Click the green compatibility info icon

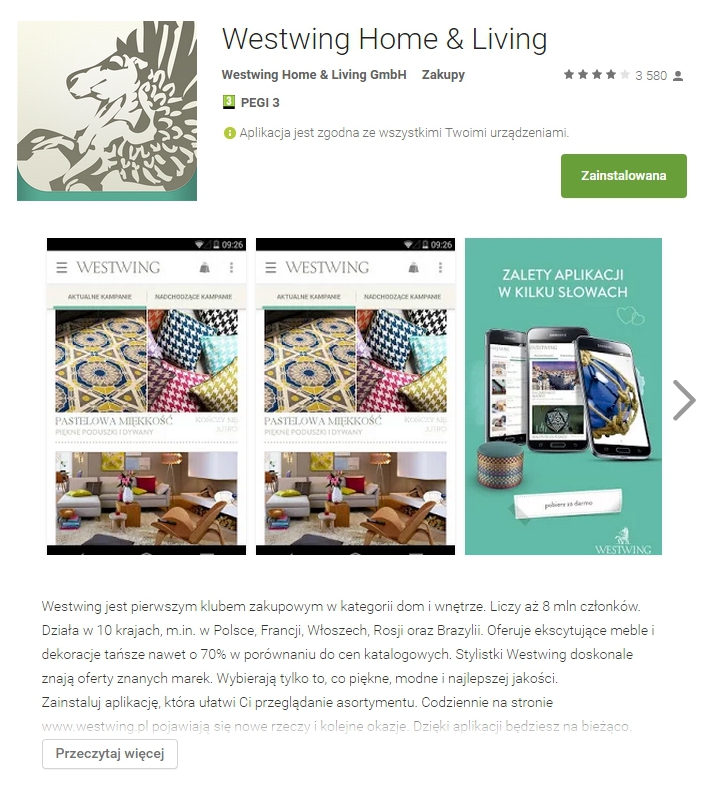coord(229,133)
